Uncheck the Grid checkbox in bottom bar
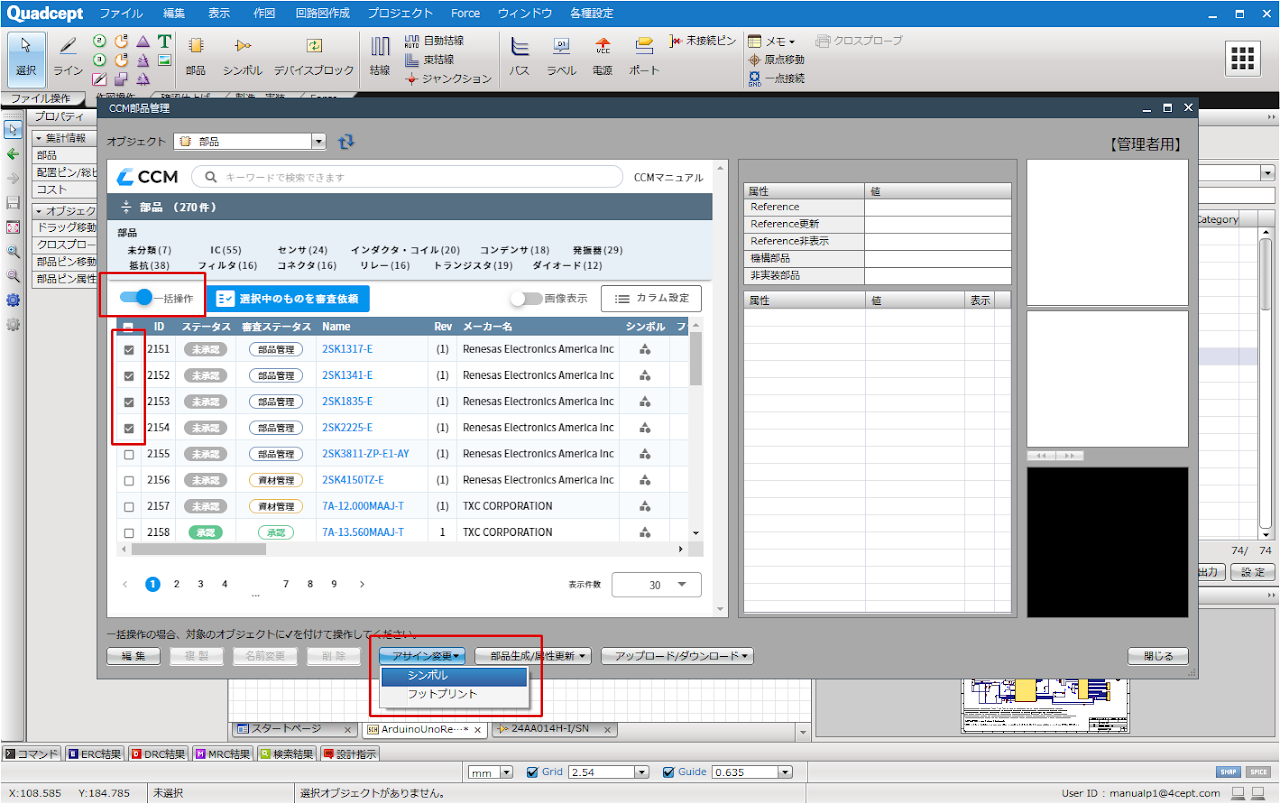 tap(532, 772)
